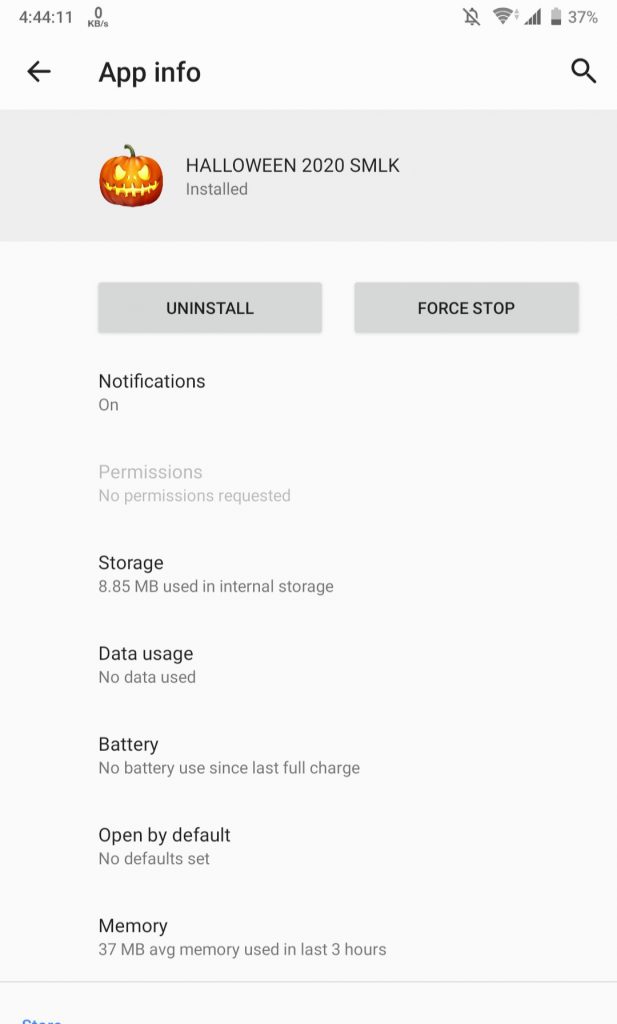Tap the HALLOWEEN 2020 SMLK app name
617x1024 pixels.
pos(293,165)
